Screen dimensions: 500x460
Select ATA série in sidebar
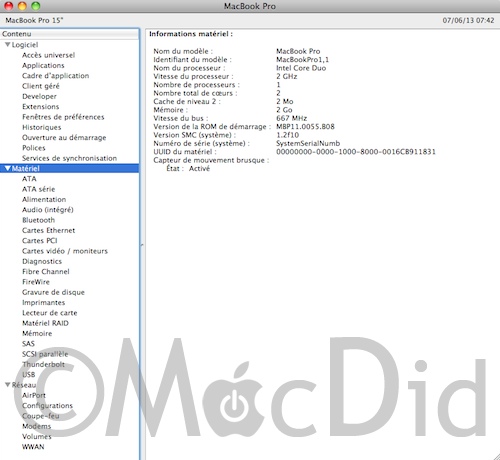point(38,189)
